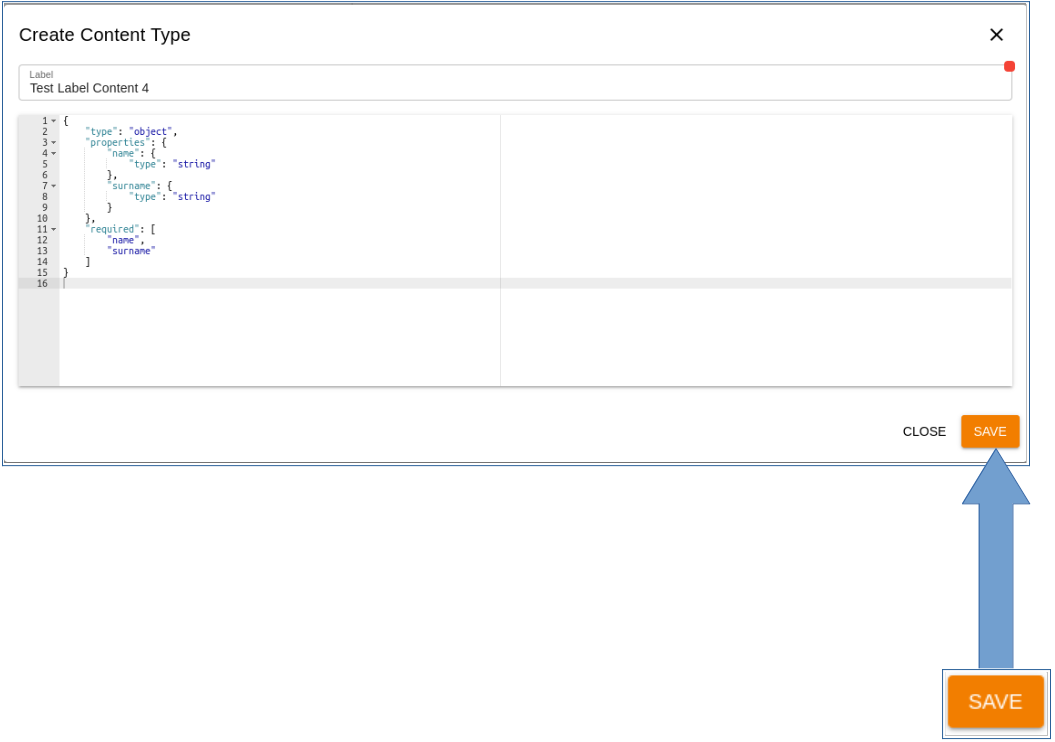Click the Create Content Type title

pos(104,35)
